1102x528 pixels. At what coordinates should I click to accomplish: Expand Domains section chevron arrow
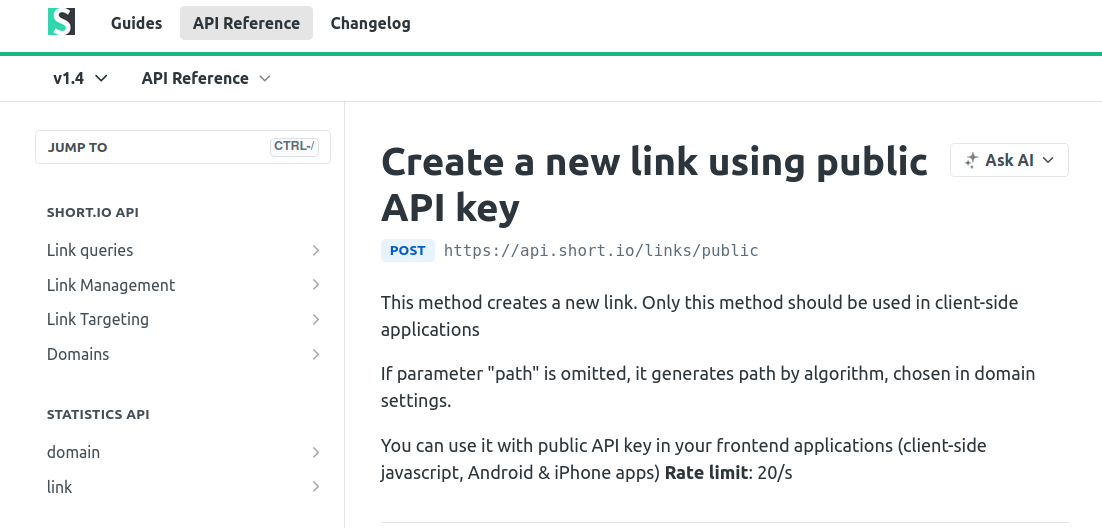pos(316,354)
